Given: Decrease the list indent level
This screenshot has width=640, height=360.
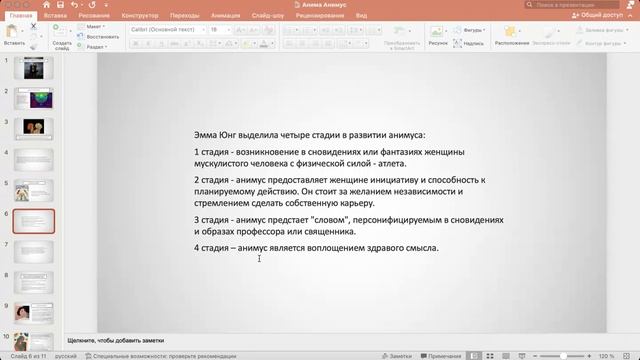Looking at the screenshot, I should point(325,30).
